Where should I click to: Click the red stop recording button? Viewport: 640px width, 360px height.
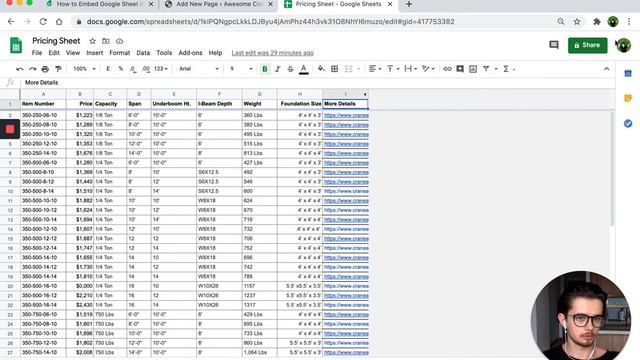pos(10,129)
